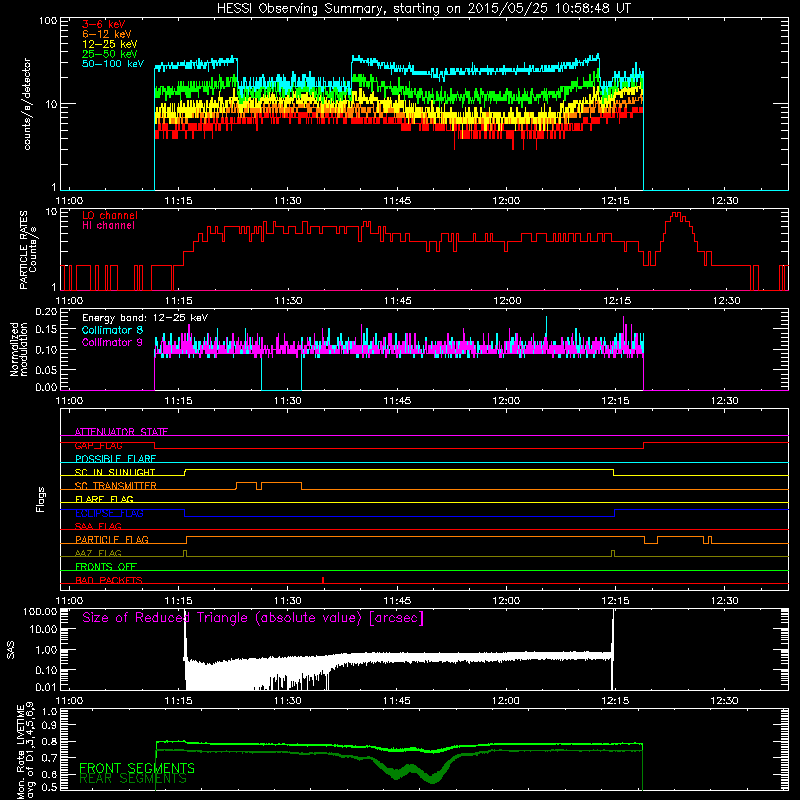Select the 50-100 keV legend label
This screenshot has width=800, height=800.
113,64
